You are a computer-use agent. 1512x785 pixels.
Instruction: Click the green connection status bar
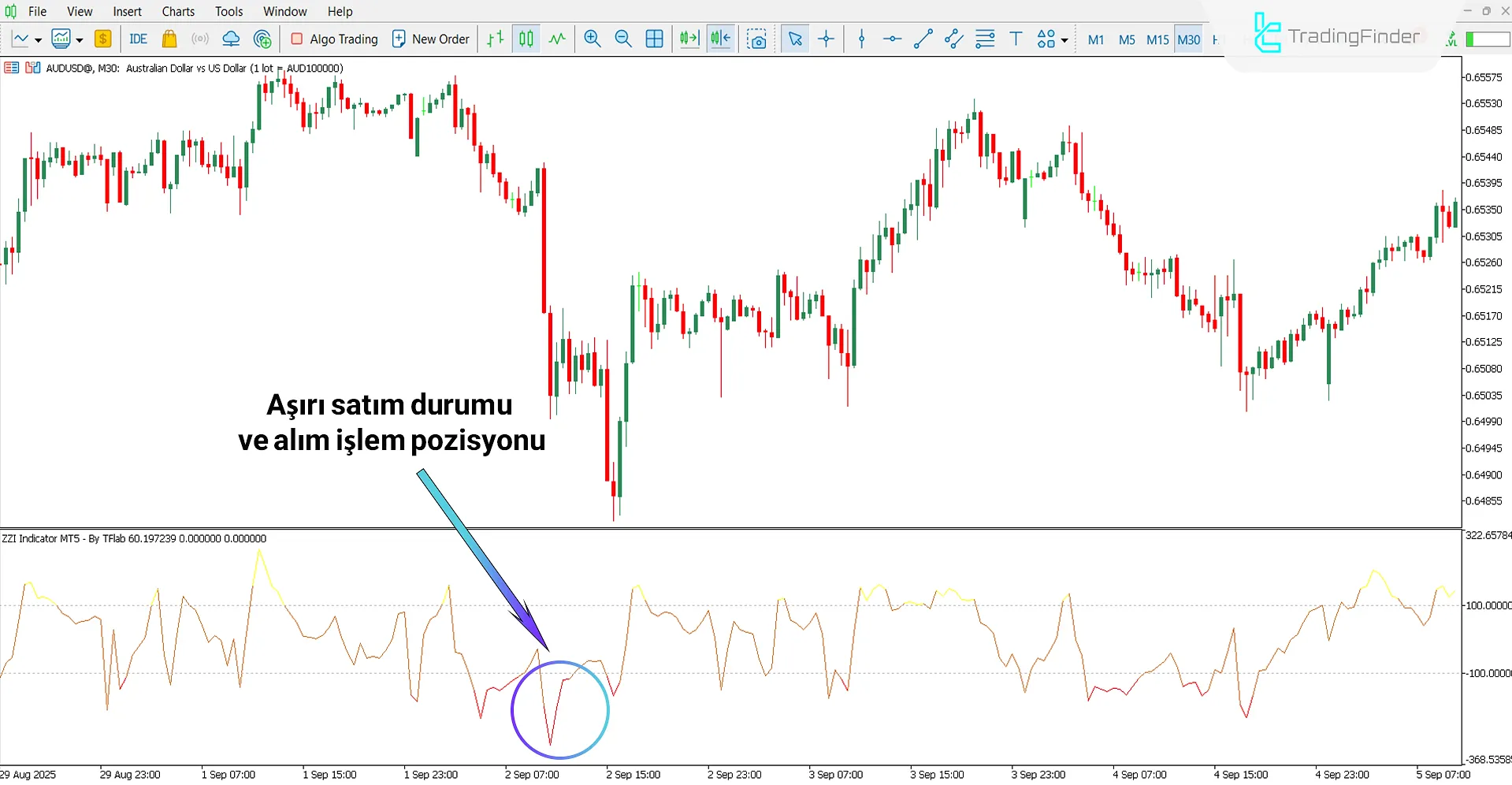coord(1487,39)
